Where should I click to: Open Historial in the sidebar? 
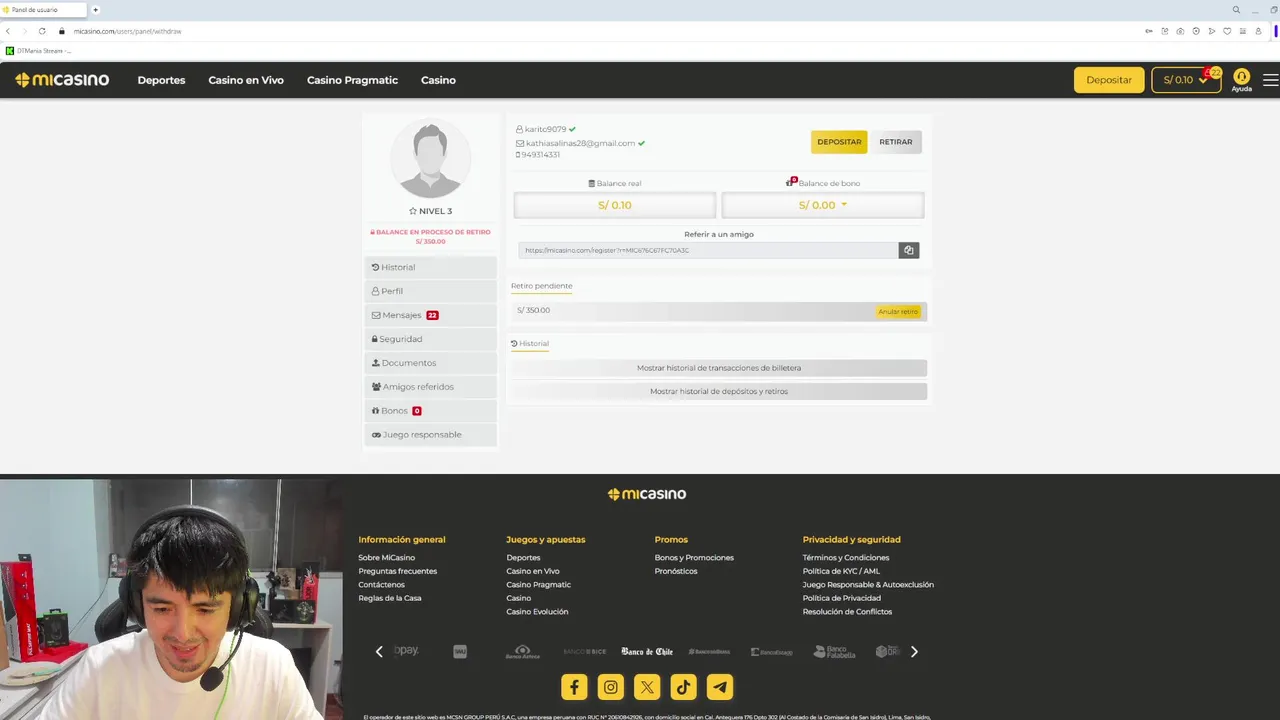tap(430, 267)
